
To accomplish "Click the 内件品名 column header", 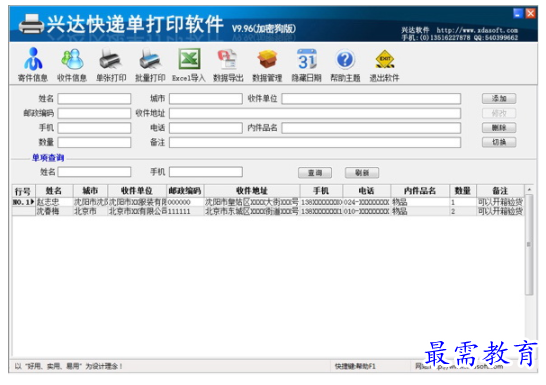I will [420, 191].
